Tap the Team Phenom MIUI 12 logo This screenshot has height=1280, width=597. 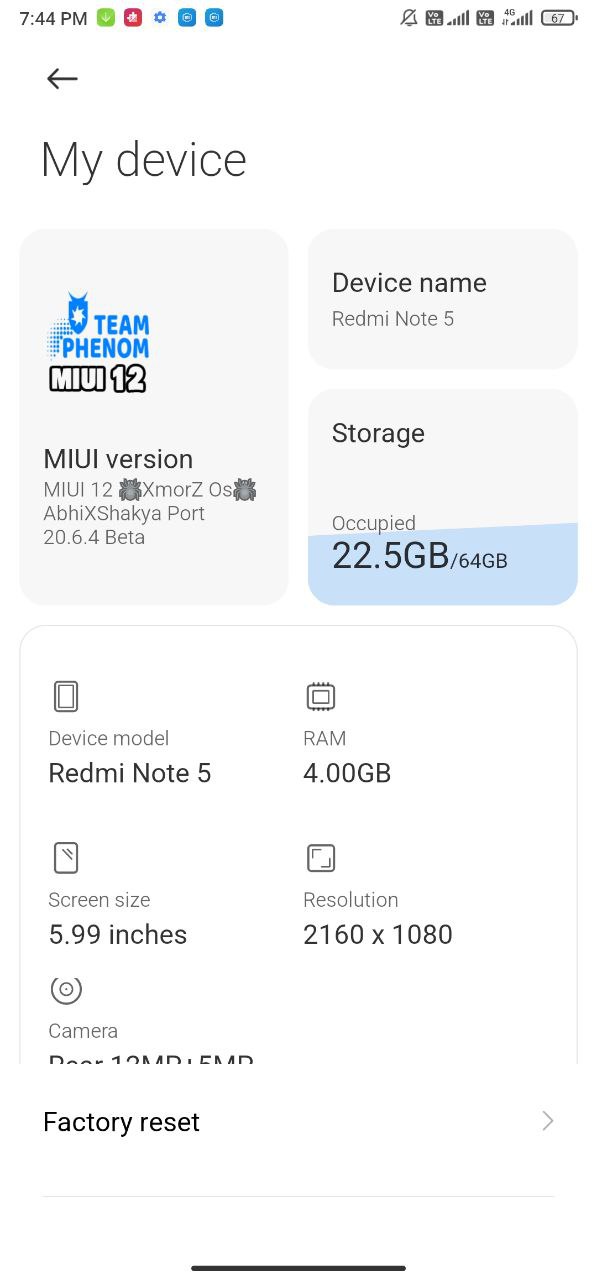tap(99, 342)
